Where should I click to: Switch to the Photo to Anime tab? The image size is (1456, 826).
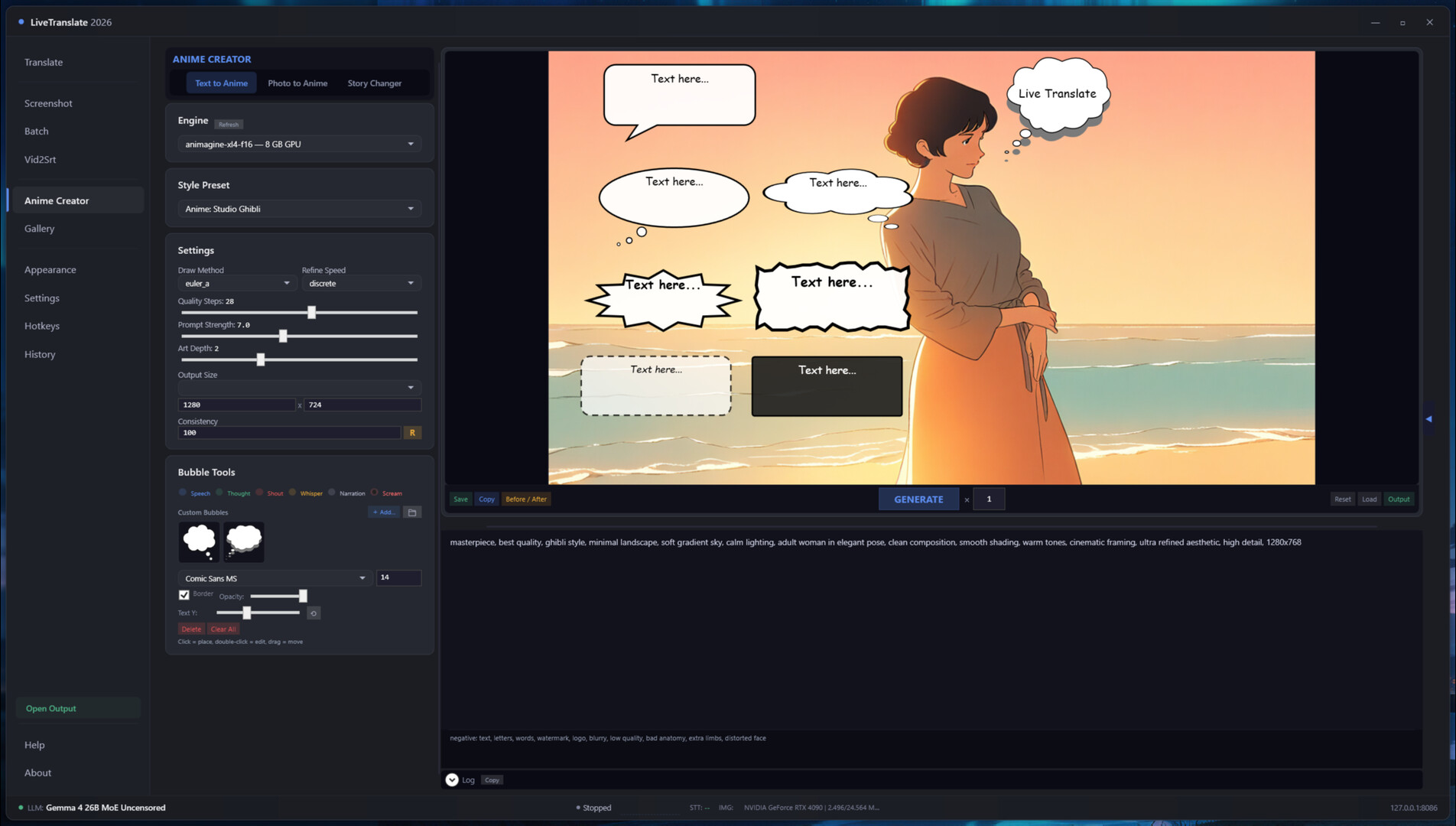297,83
